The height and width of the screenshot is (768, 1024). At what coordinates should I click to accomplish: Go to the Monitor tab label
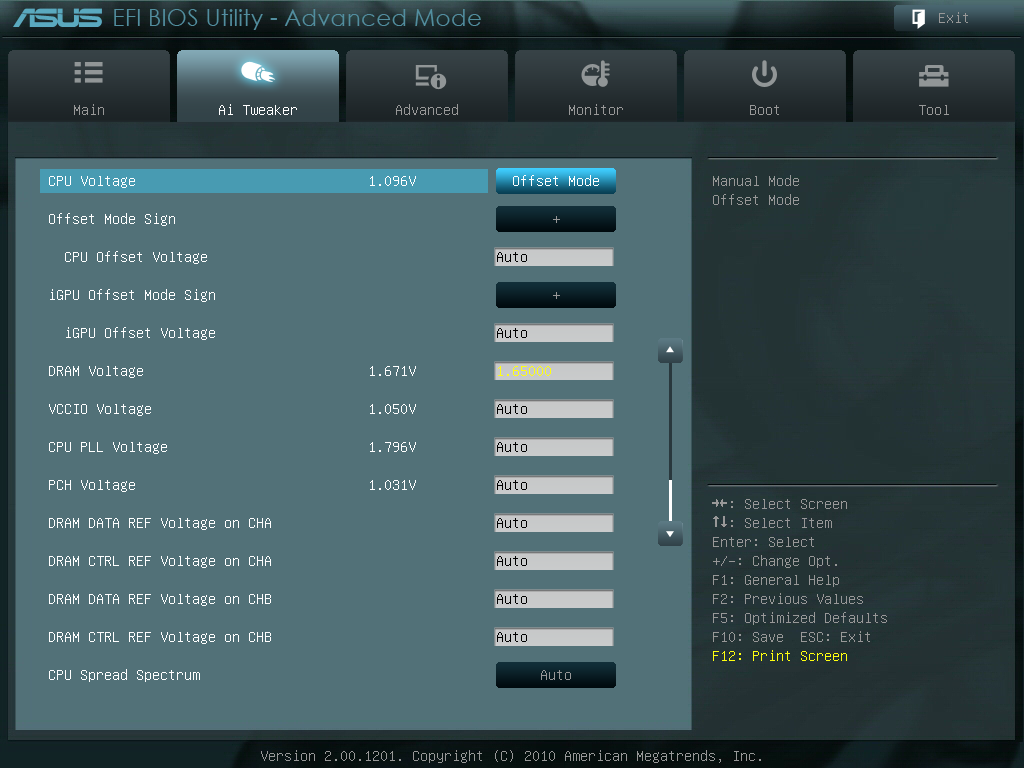(596, 110)
